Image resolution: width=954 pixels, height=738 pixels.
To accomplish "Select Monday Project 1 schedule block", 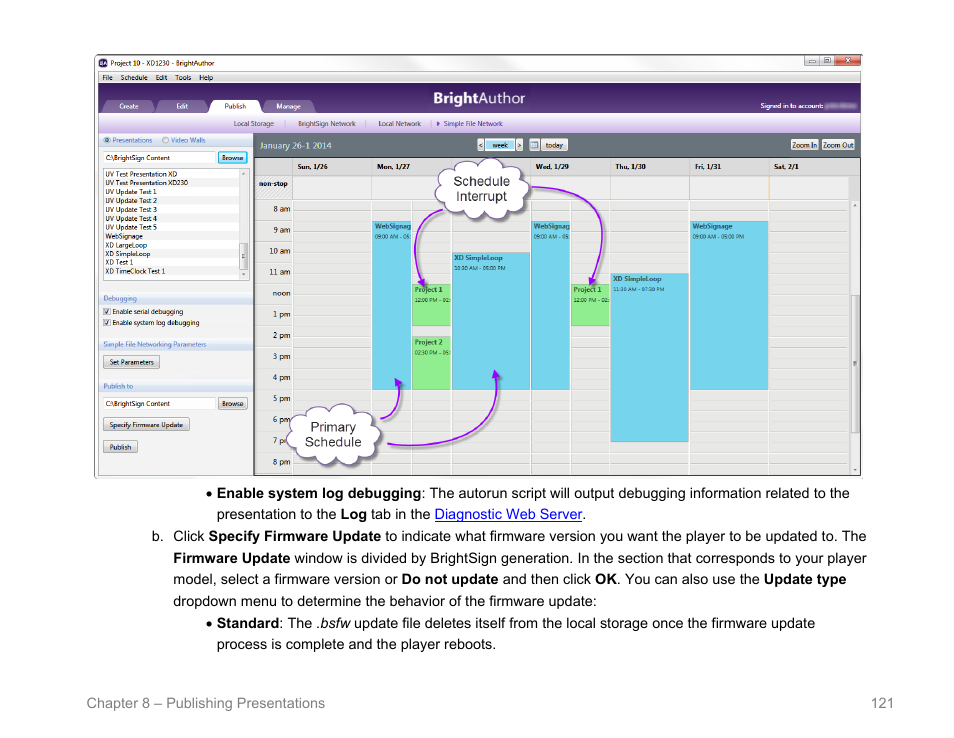I will (x=431, y=305).
